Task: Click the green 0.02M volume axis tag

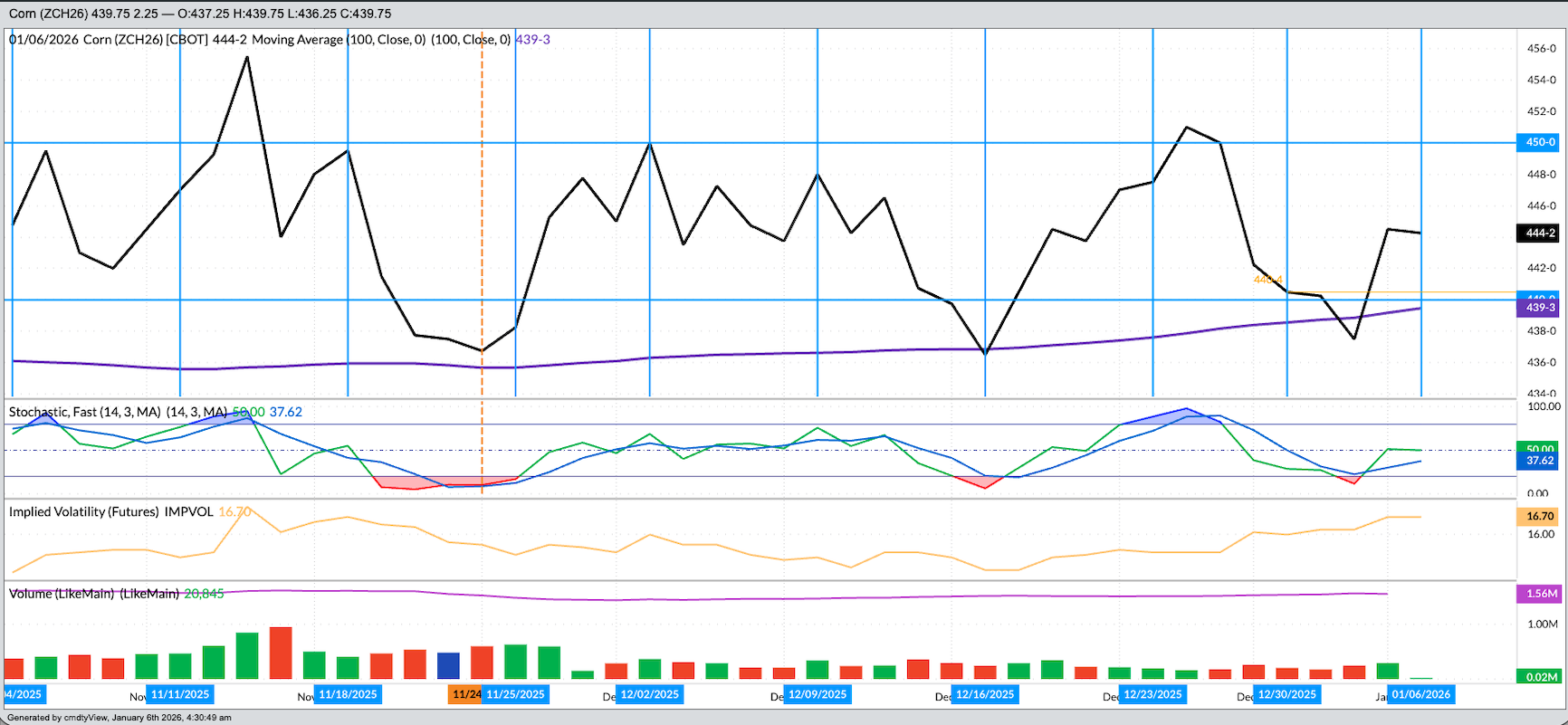Action: tap(1541, 677)
